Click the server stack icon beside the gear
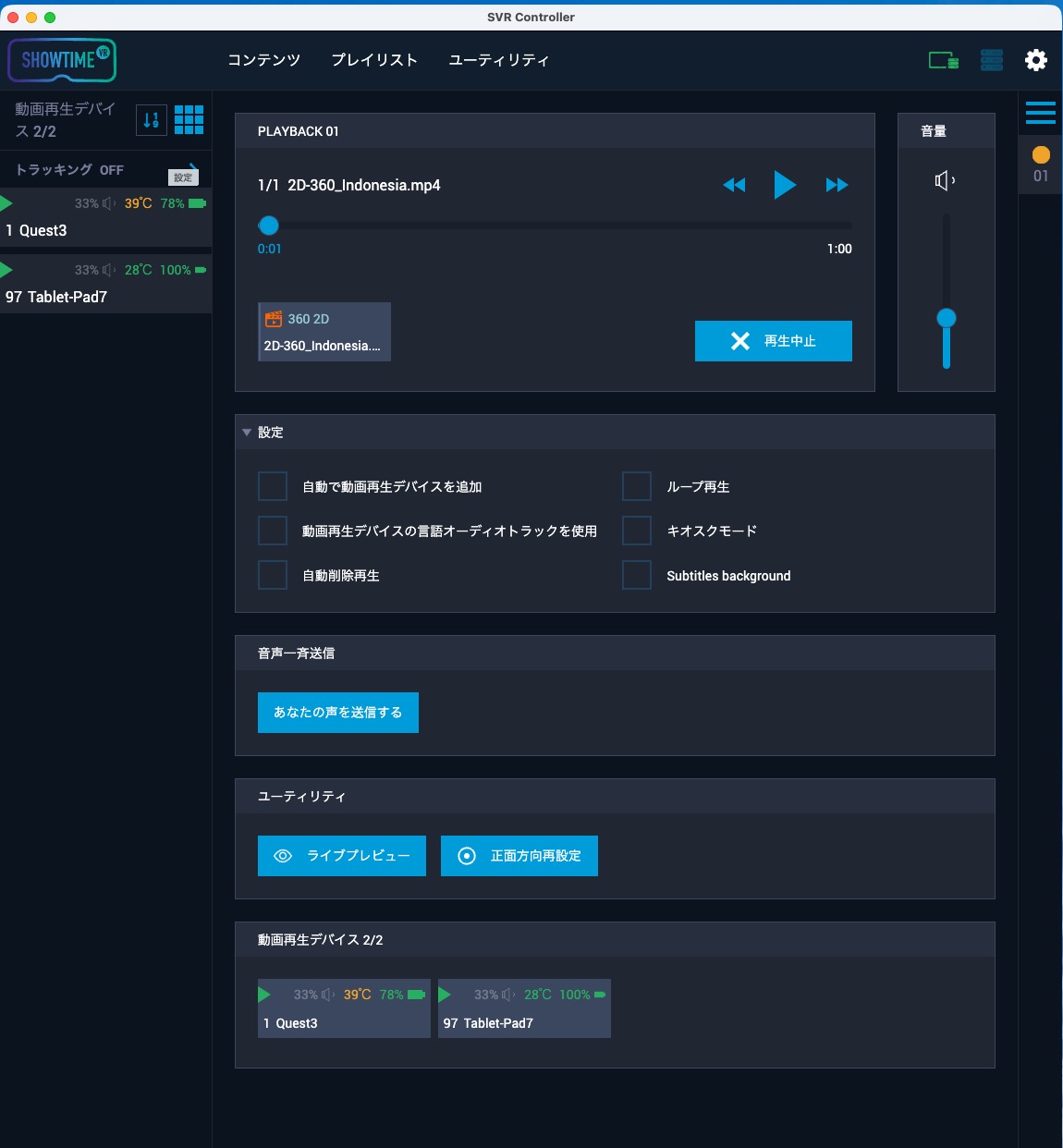Screen dimensions: 1063x1148 (992, 61)
